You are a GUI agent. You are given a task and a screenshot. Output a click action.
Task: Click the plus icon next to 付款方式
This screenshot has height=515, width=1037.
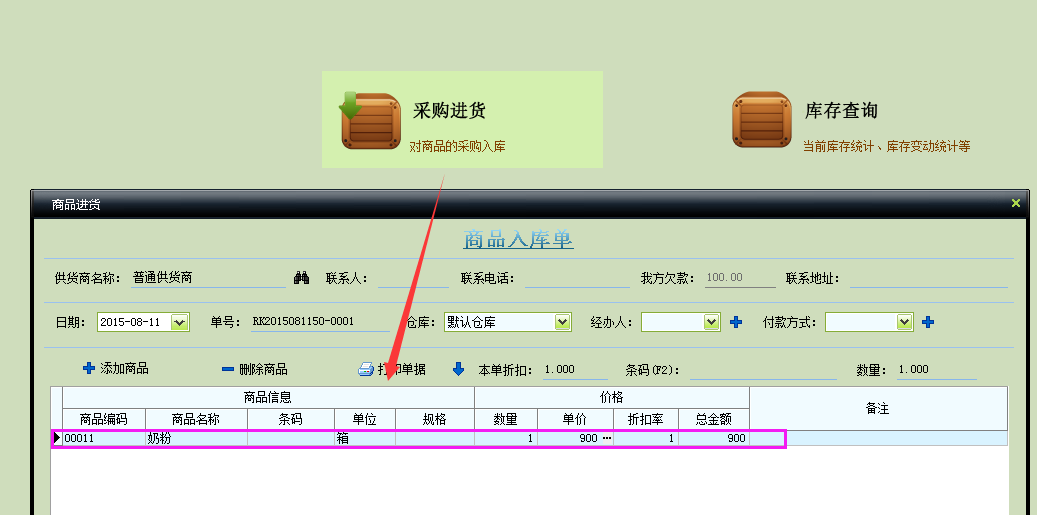[928, 322]
